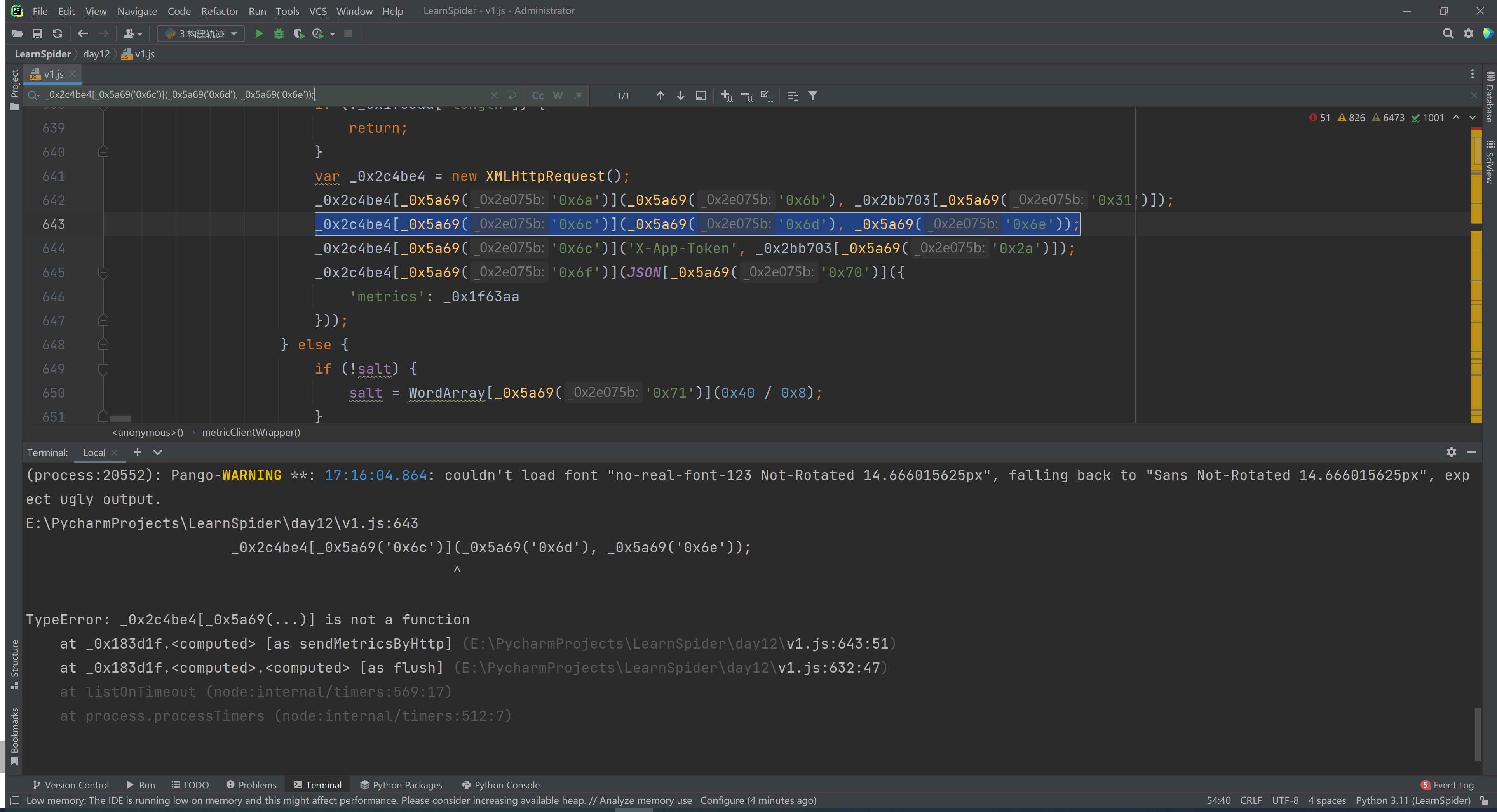This screenshot has width=1497, height=812.
Task: Hide the terminal panel with minimize dash
Action: click(1471, 452)
